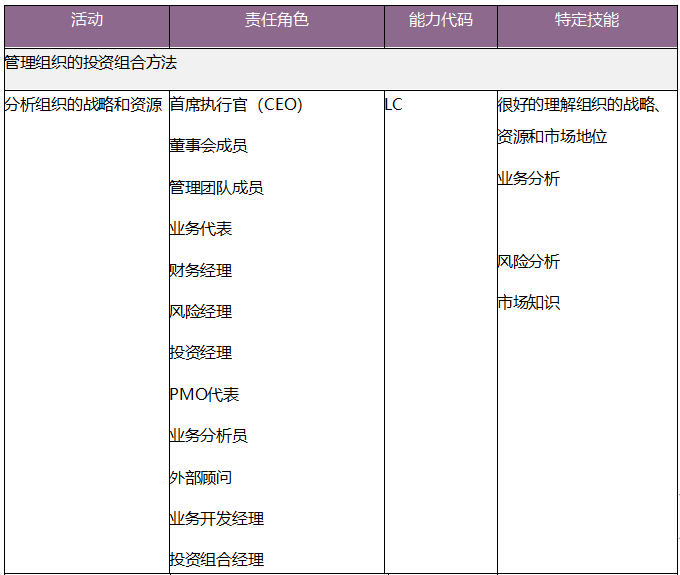The height and width of the screenshot is (575, 680).
Task: Click the 外部顾问 role entry
Action: tap(201, 477)
